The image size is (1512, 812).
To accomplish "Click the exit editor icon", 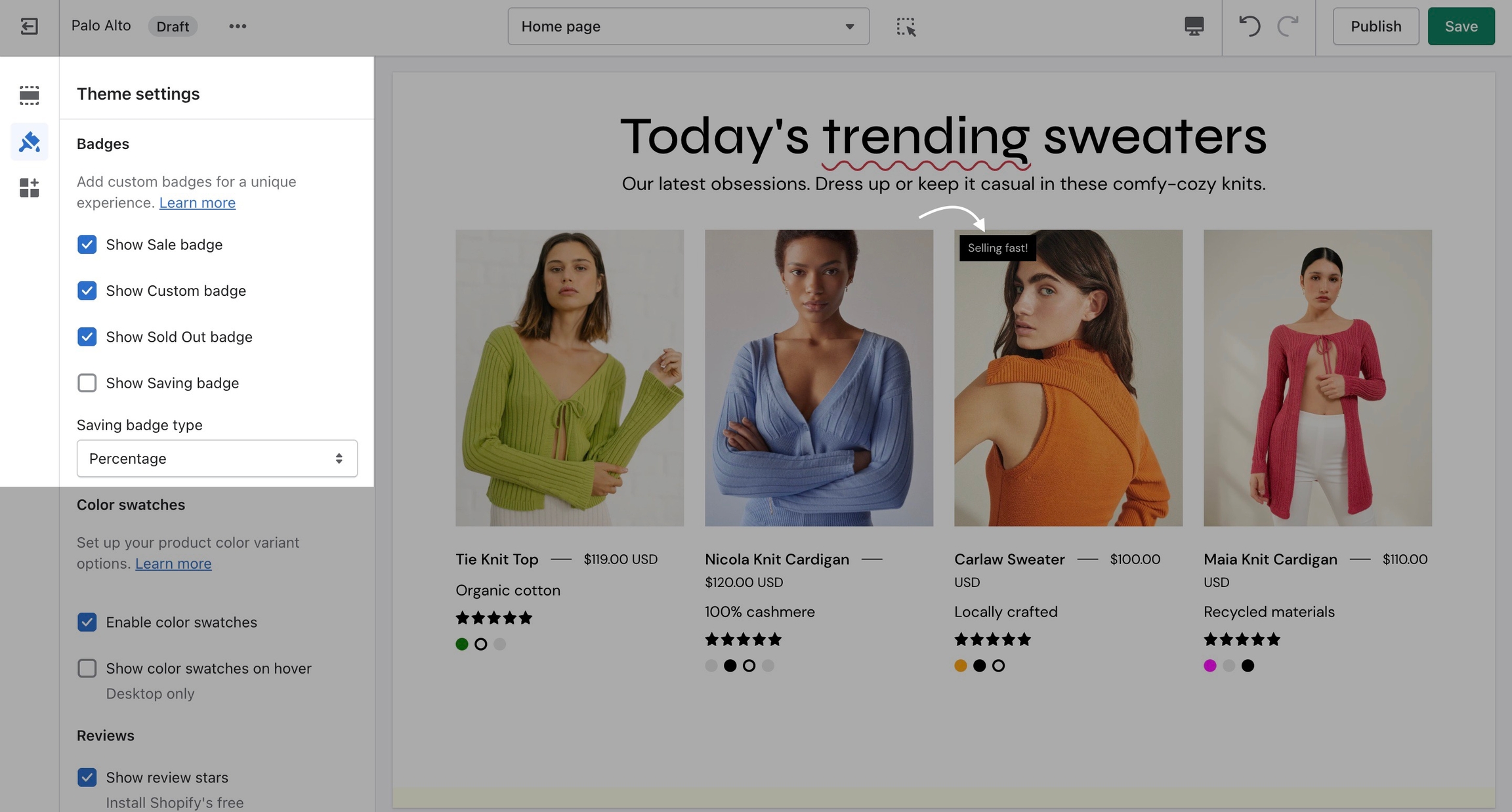I will 29,26.
